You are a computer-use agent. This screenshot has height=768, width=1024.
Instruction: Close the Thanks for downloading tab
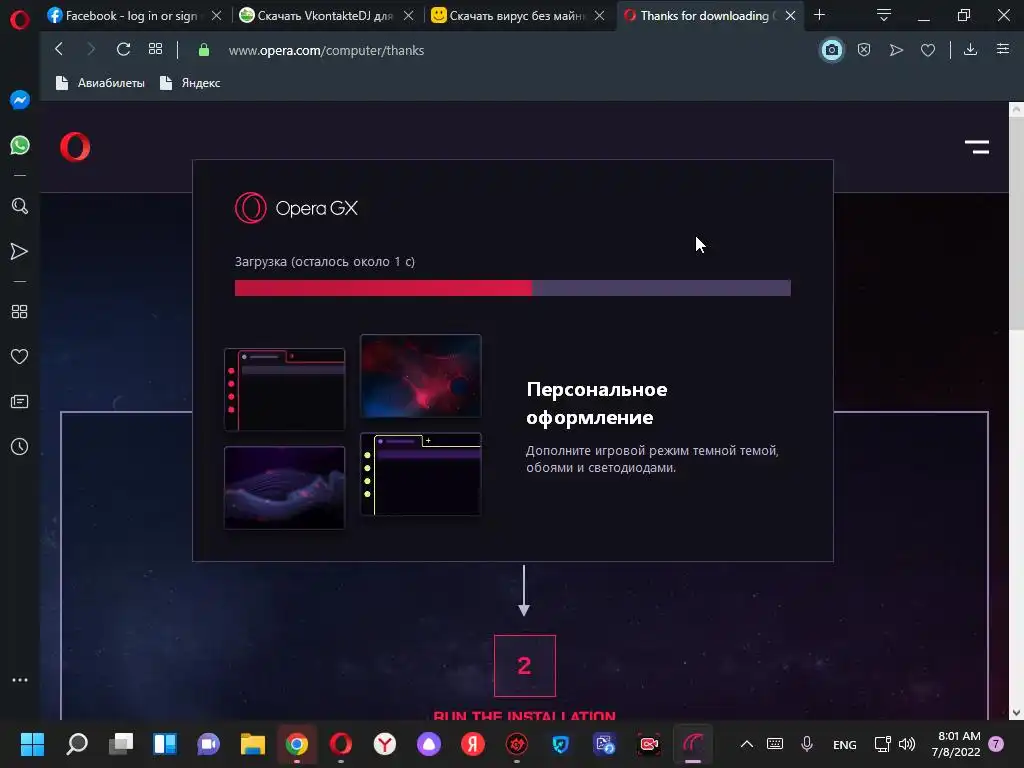790,16
